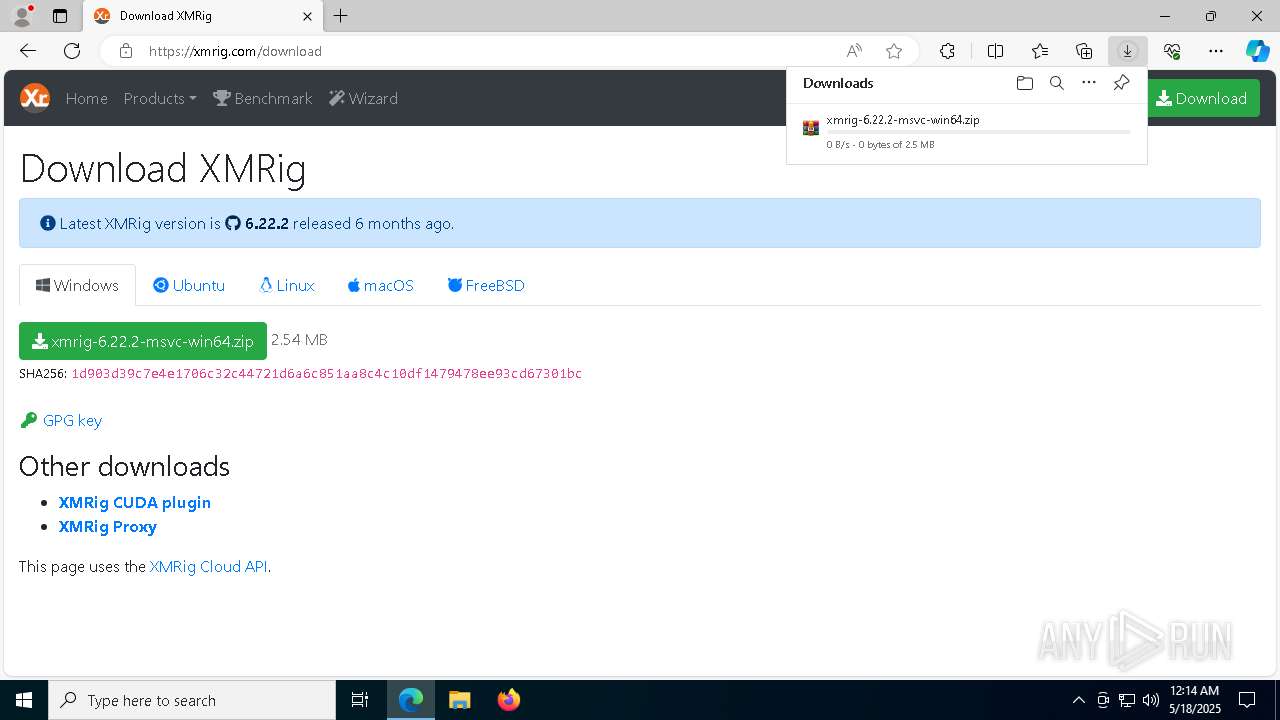Image resolution: width=1280 pixels, height=720 pixels.
Task: Expand the Products dropdown menu
Action: [160, 98]
